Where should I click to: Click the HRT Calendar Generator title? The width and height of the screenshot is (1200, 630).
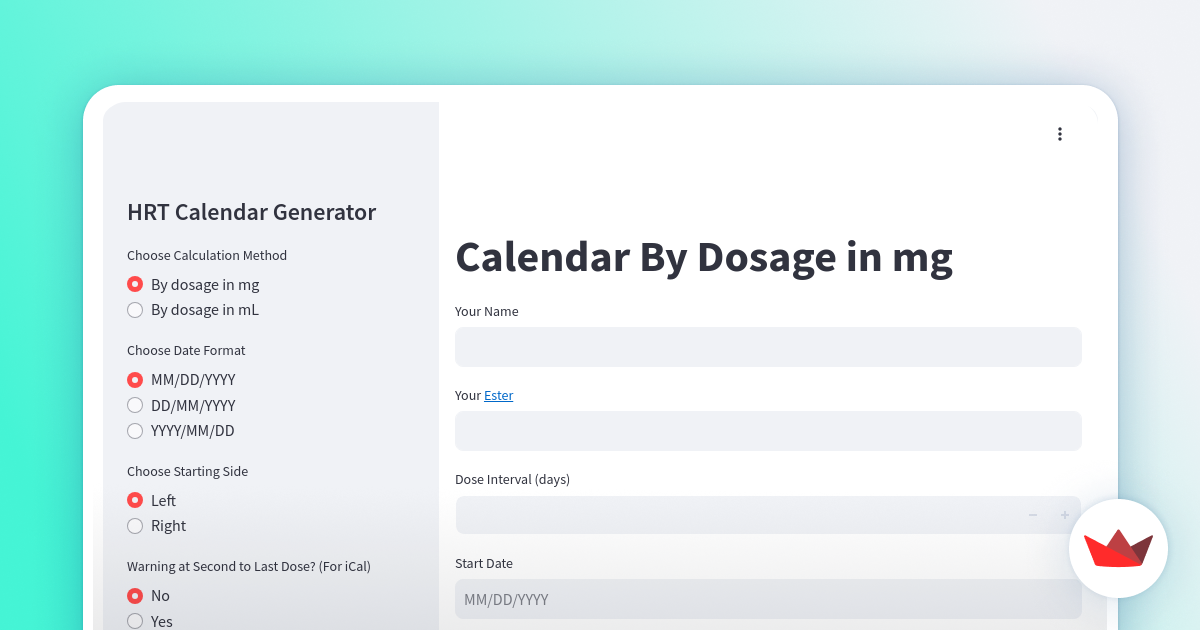[x=251, y=212]
